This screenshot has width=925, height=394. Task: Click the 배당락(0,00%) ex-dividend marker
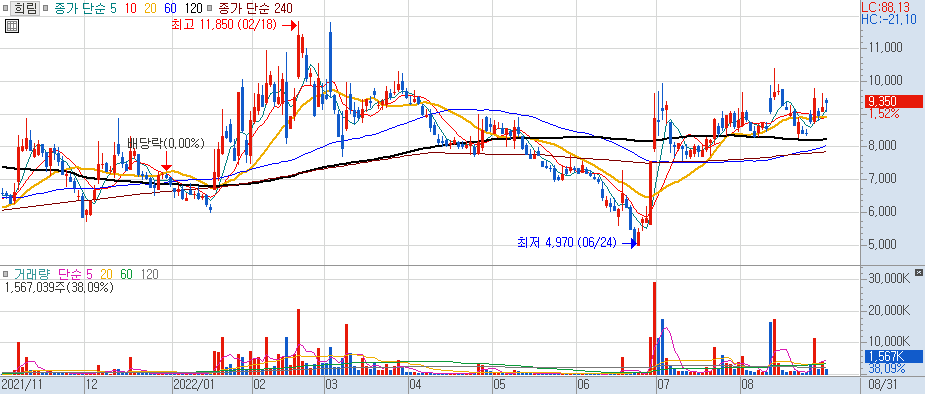[166, 143]
